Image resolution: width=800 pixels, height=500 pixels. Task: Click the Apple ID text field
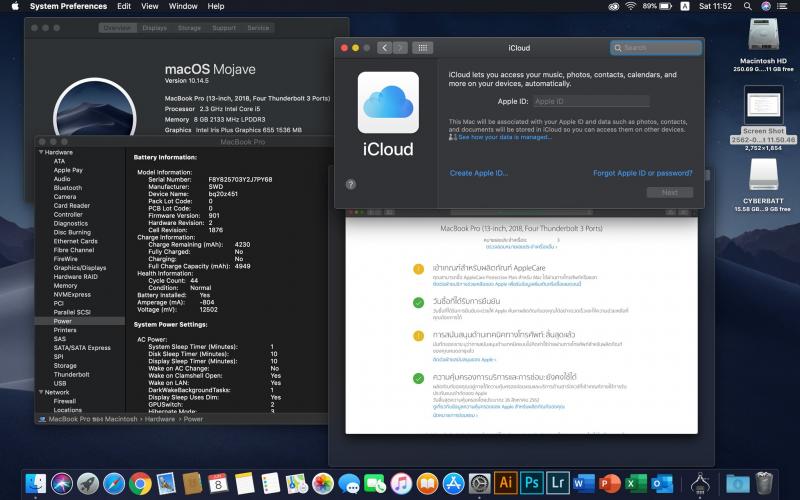[x=590, y=102]
